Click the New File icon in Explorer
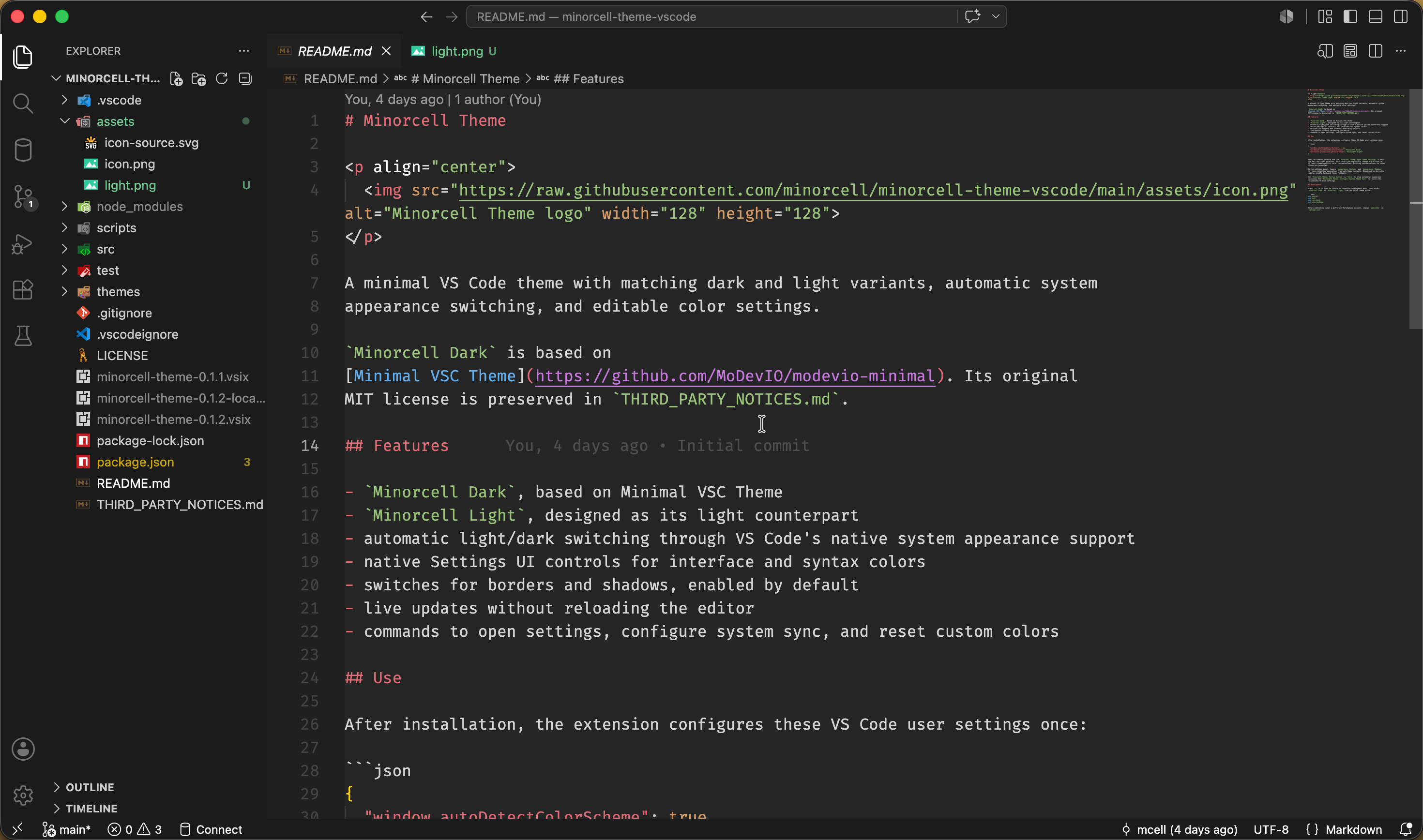The height and width of the screenshot is (840, 1423). point(176,79)
